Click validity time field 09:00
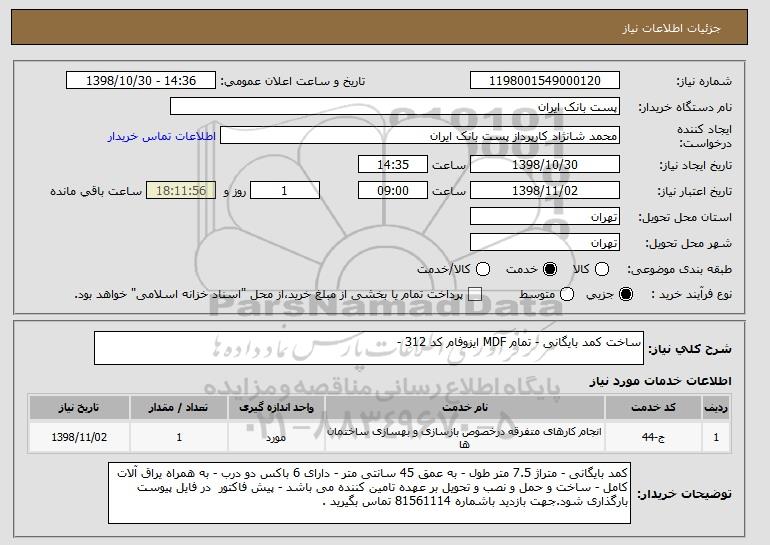The image size is (770, 545). click(x=393, y=191)
